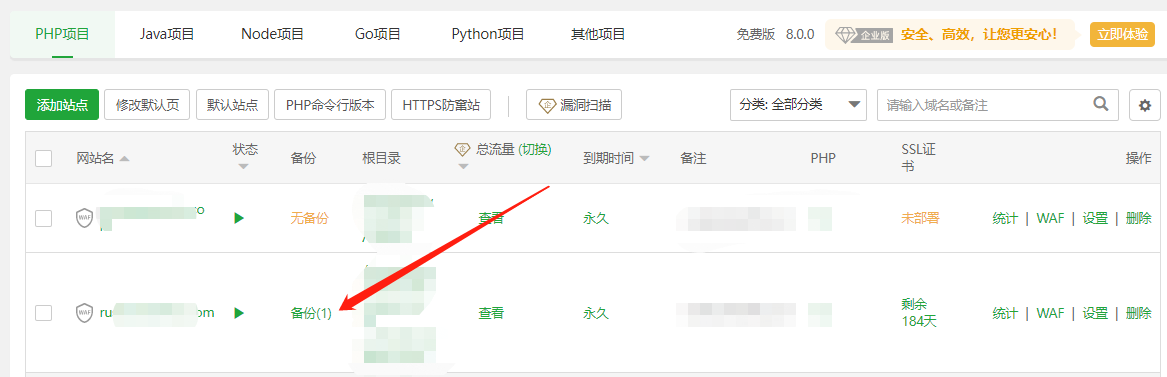This screenshot has height=377, width=1167.
Task: Open 分类: 全部分类 dropdown
Action: (x=798, y=105)
